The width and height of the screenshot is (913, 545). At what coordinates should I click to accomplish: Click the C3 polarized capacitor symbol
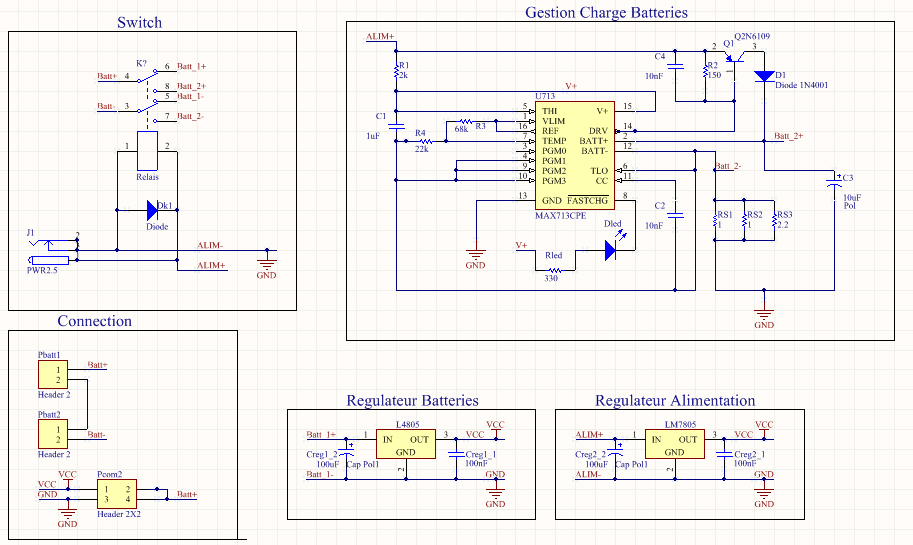(834, 182)
